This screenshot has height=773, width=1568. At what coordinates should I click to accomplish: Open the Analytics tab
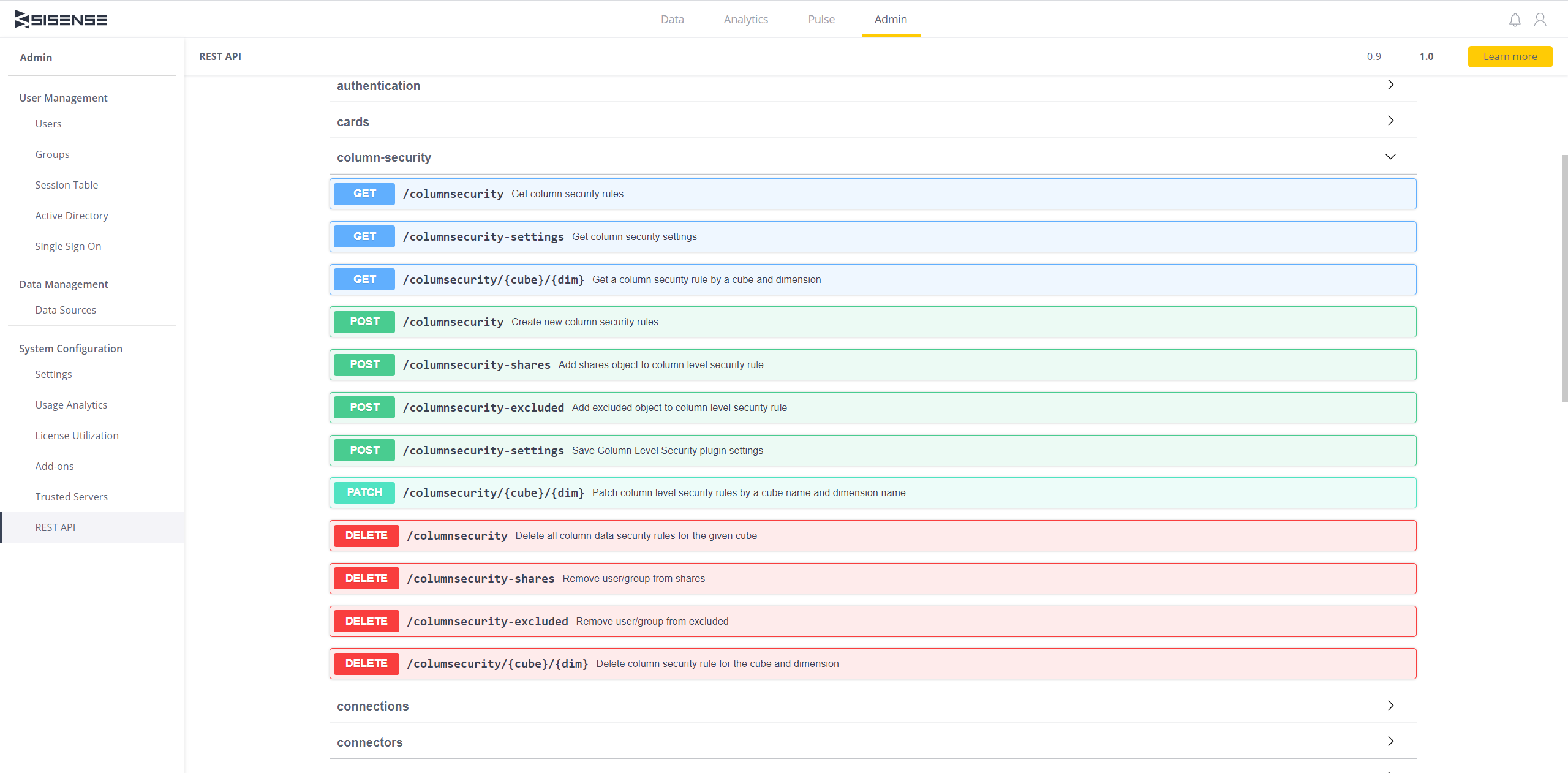[x=745, y=19]
